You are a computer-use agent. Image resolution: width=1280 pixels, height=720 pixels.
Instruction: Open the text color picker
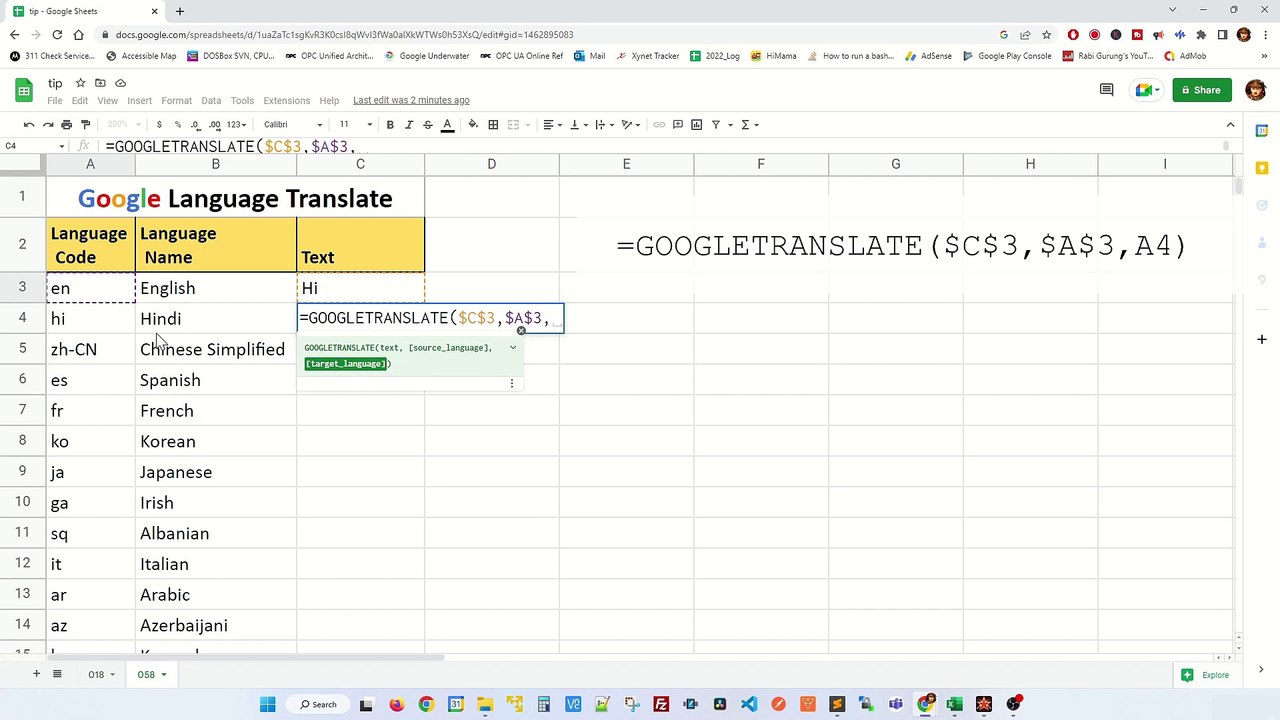[447, 125]
